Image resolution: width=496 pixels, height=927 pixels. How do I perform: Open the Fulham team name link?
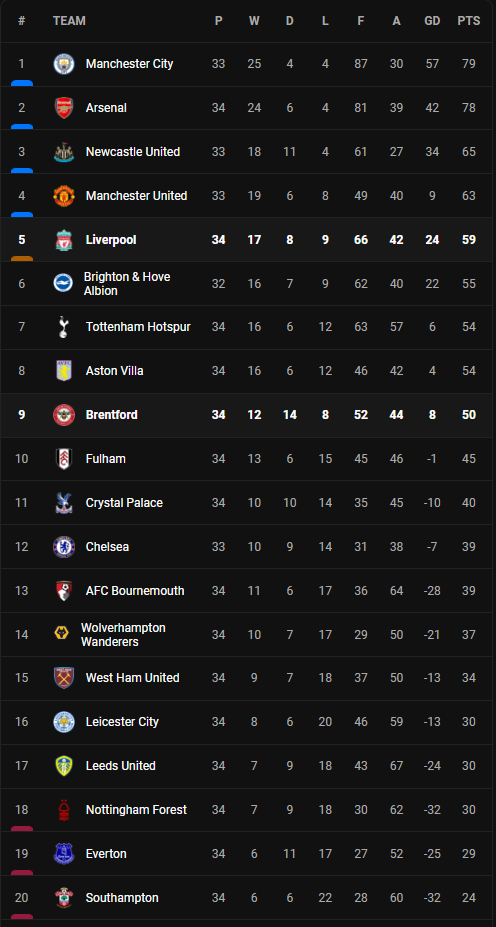[106, 459]
